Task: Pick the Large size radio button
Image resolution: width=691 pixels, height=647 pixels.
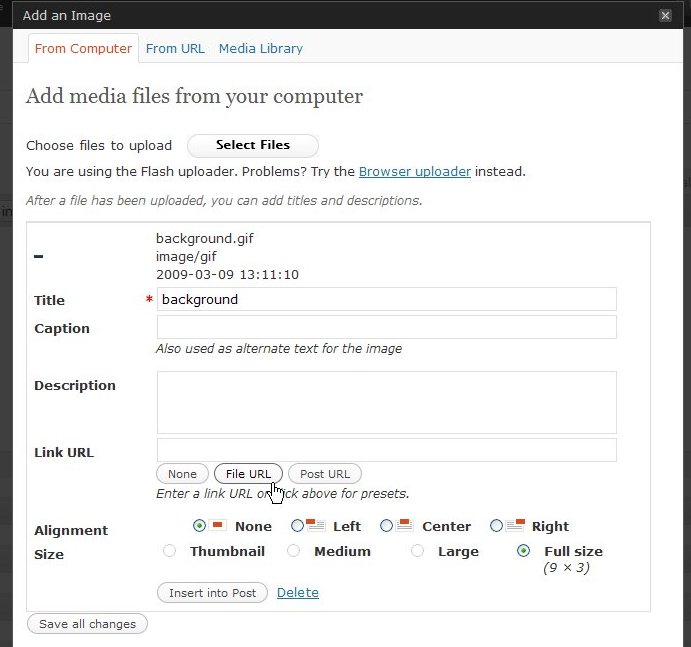Action: tap(417, 551)
